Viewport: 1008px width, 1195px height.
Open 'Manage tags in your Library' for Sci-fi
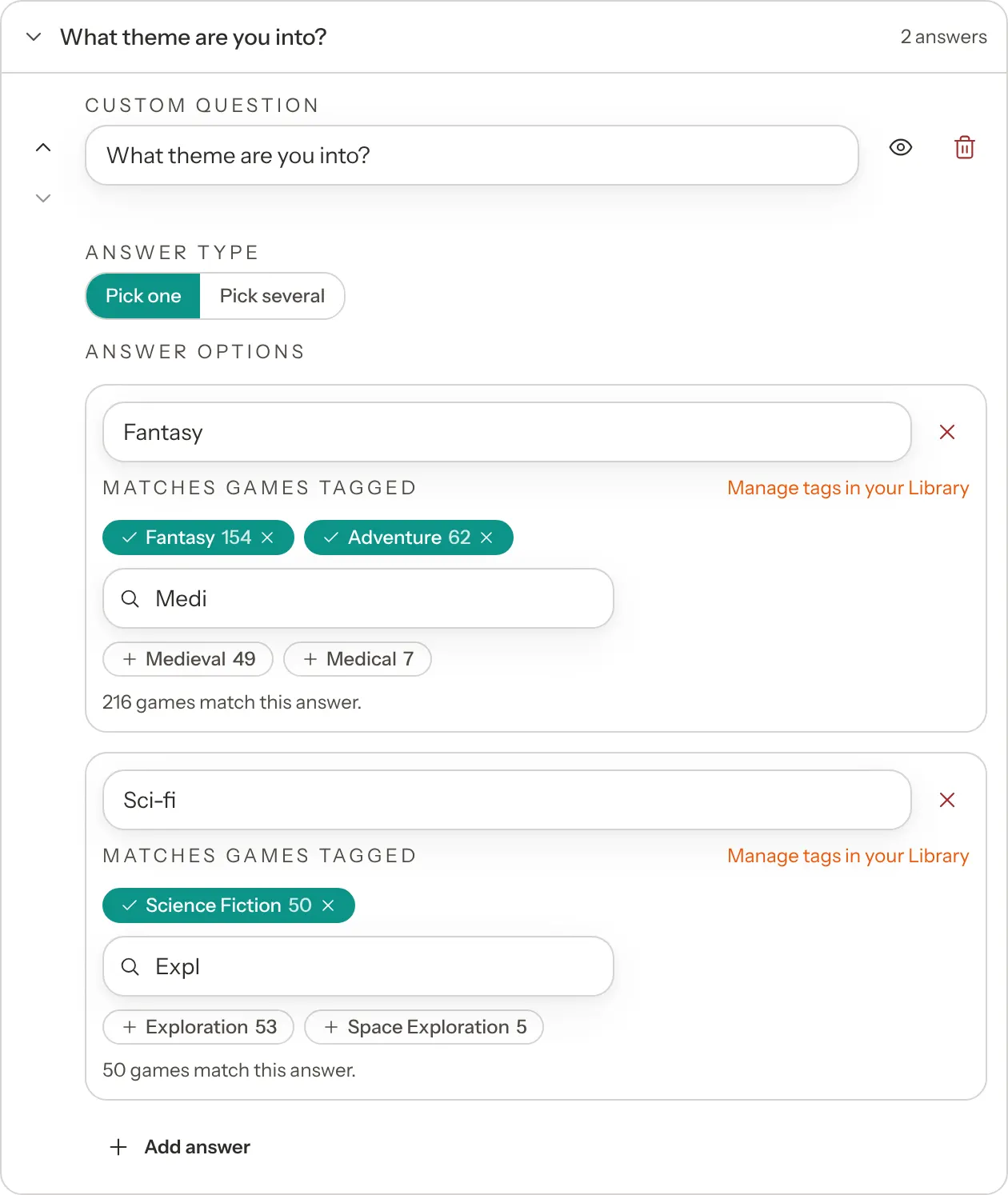(x=848, y=856)
